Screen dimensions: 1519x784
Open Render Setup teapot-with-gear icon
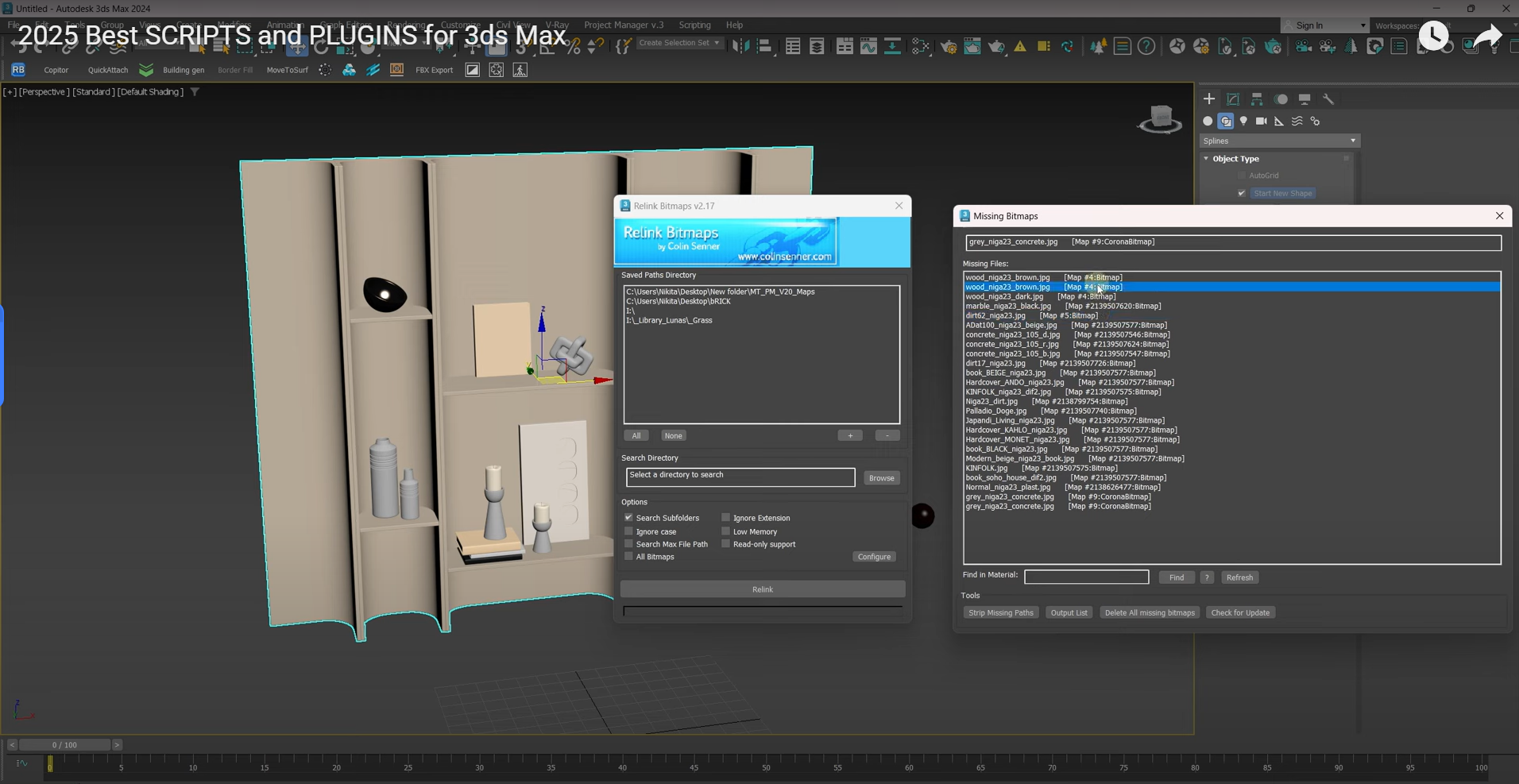(x=949, y=46)
